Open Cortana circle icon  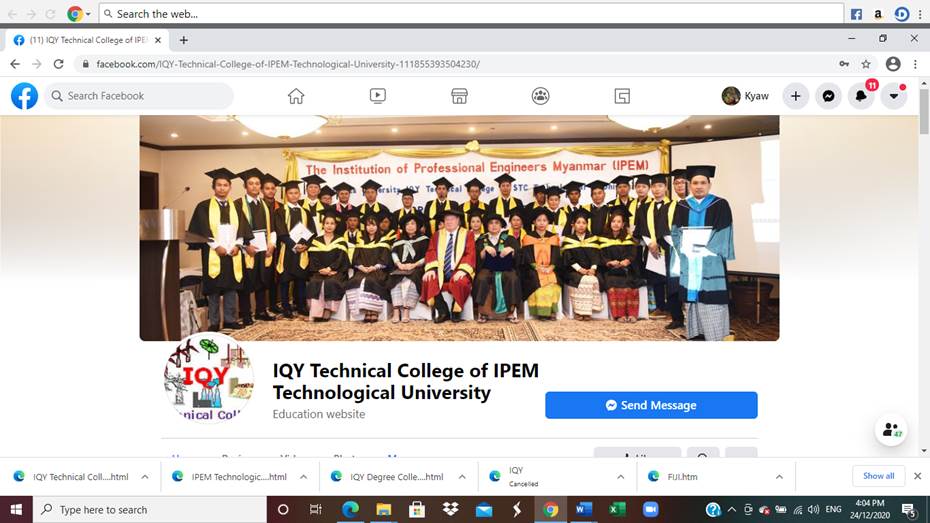[283, 509]
